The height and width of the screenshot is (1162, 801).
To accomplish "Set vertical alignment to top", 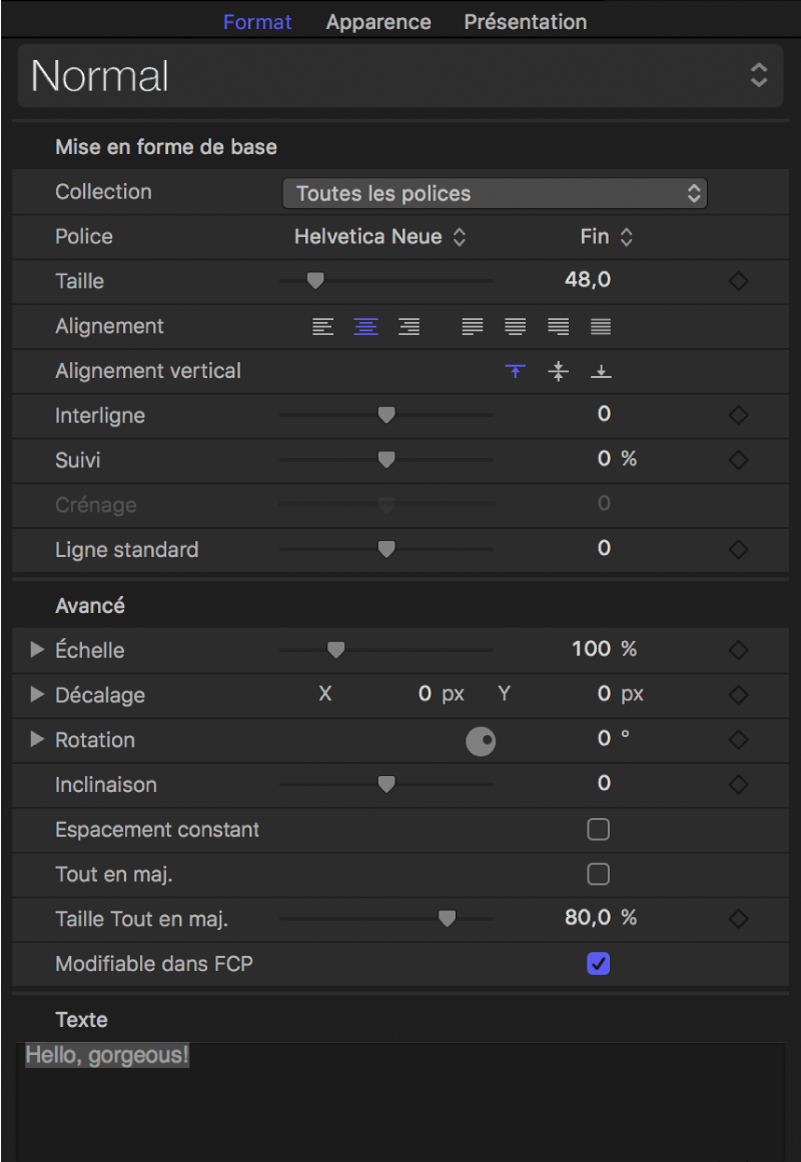I will coord(515,372).
